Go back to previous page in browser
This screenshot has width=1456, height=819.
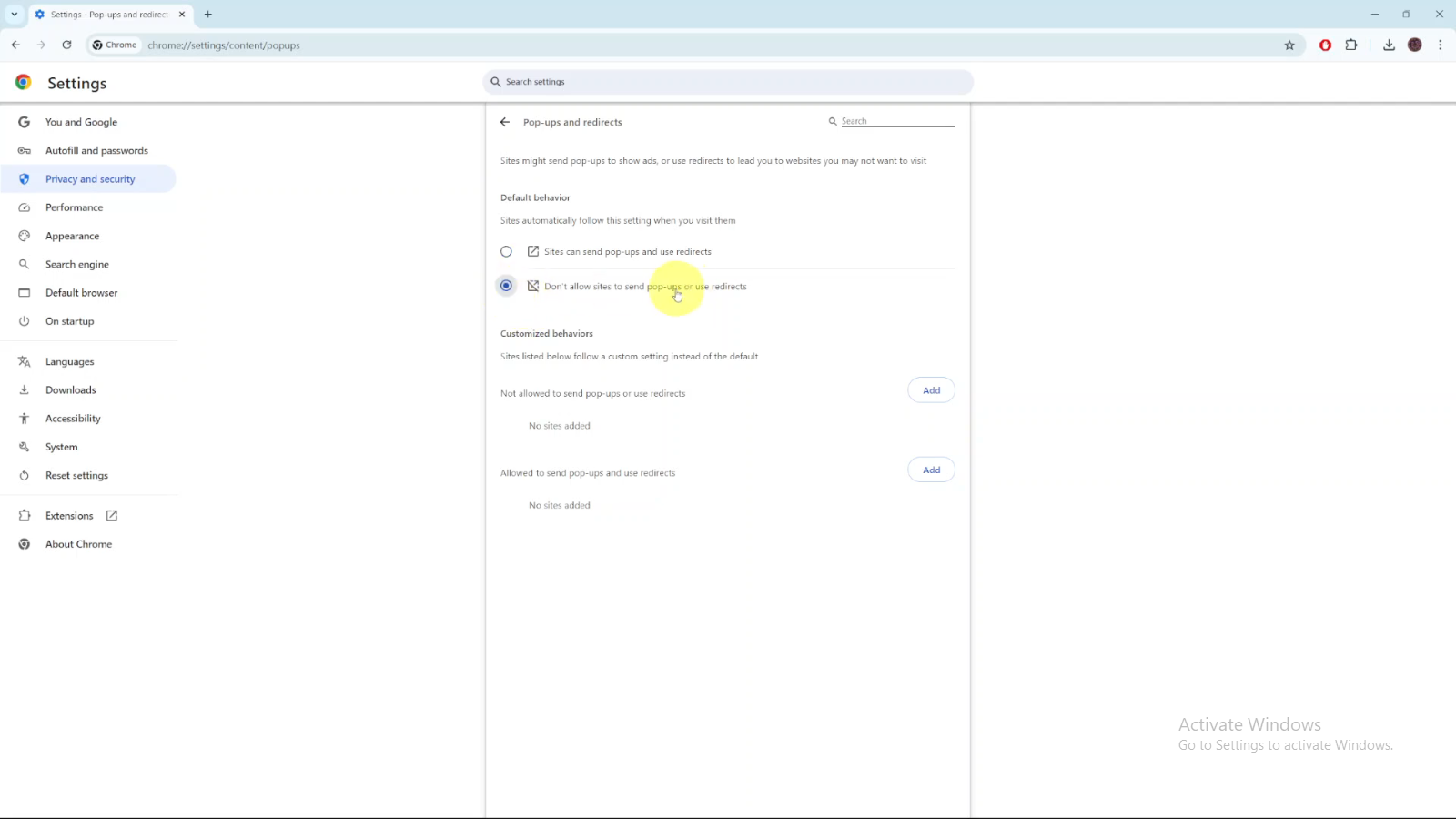pyautogui.click(x=15, y=45)
